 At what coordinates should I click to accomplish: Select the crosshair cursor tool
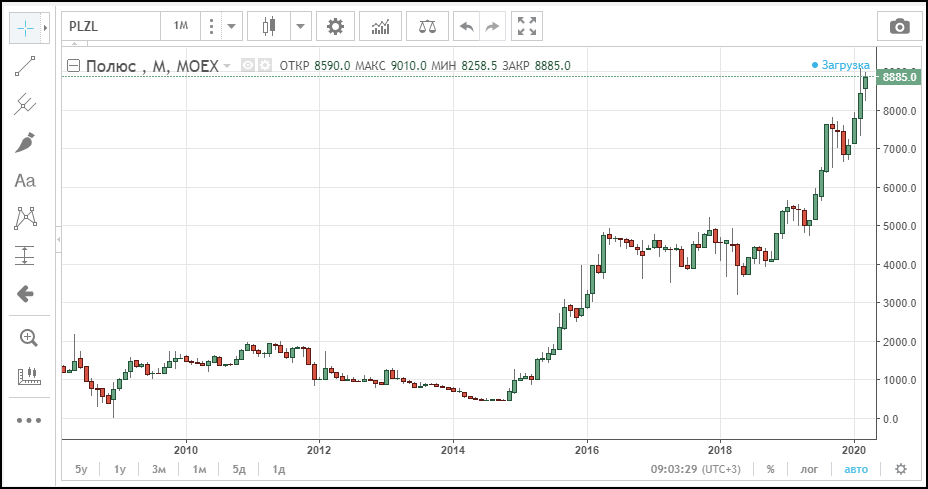(25, 28)
